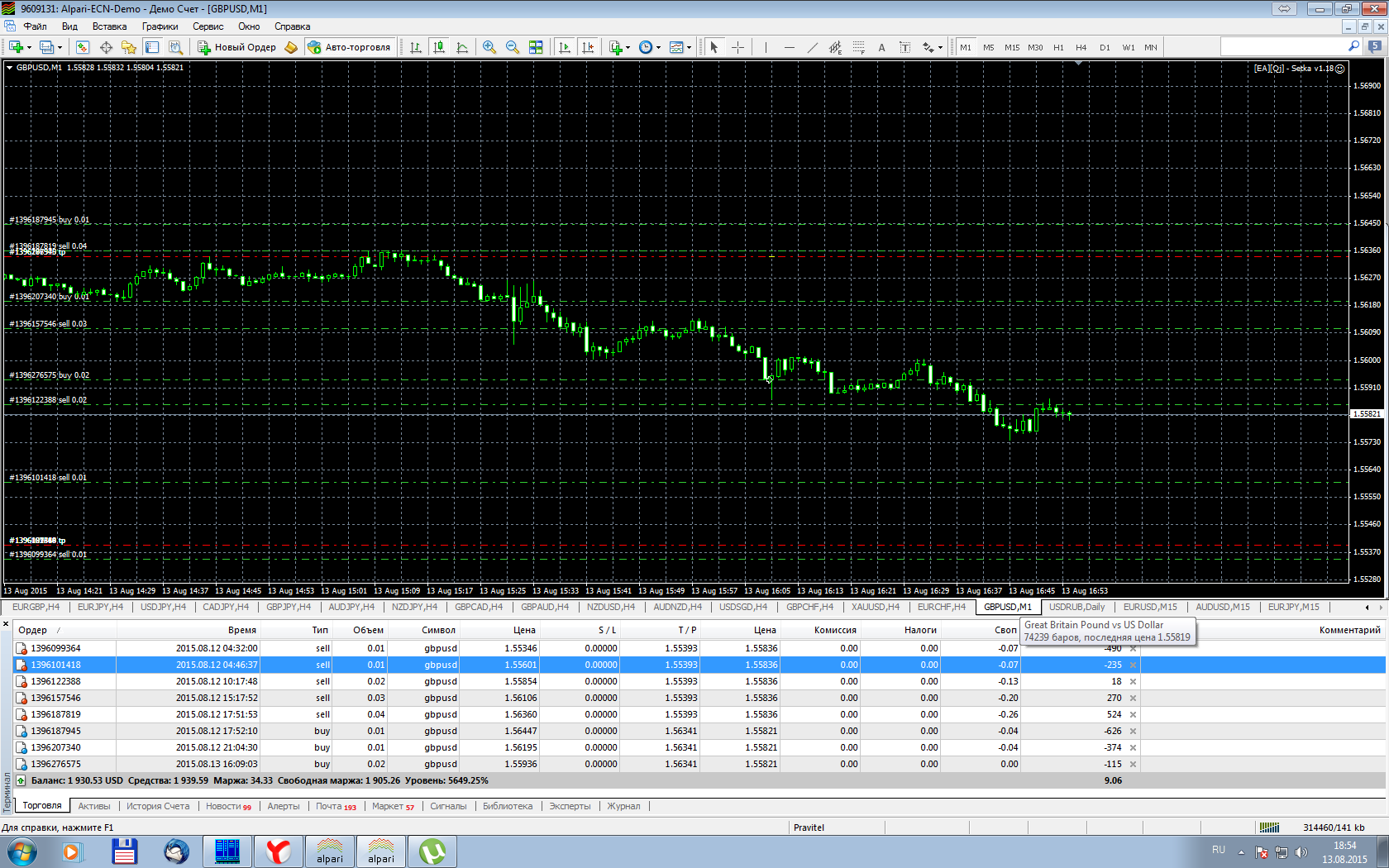This screenshot has width=1389, height=868.
Task: Select the candlestick chart type icon
Action: pyautogui.click(x=439, y=47)
